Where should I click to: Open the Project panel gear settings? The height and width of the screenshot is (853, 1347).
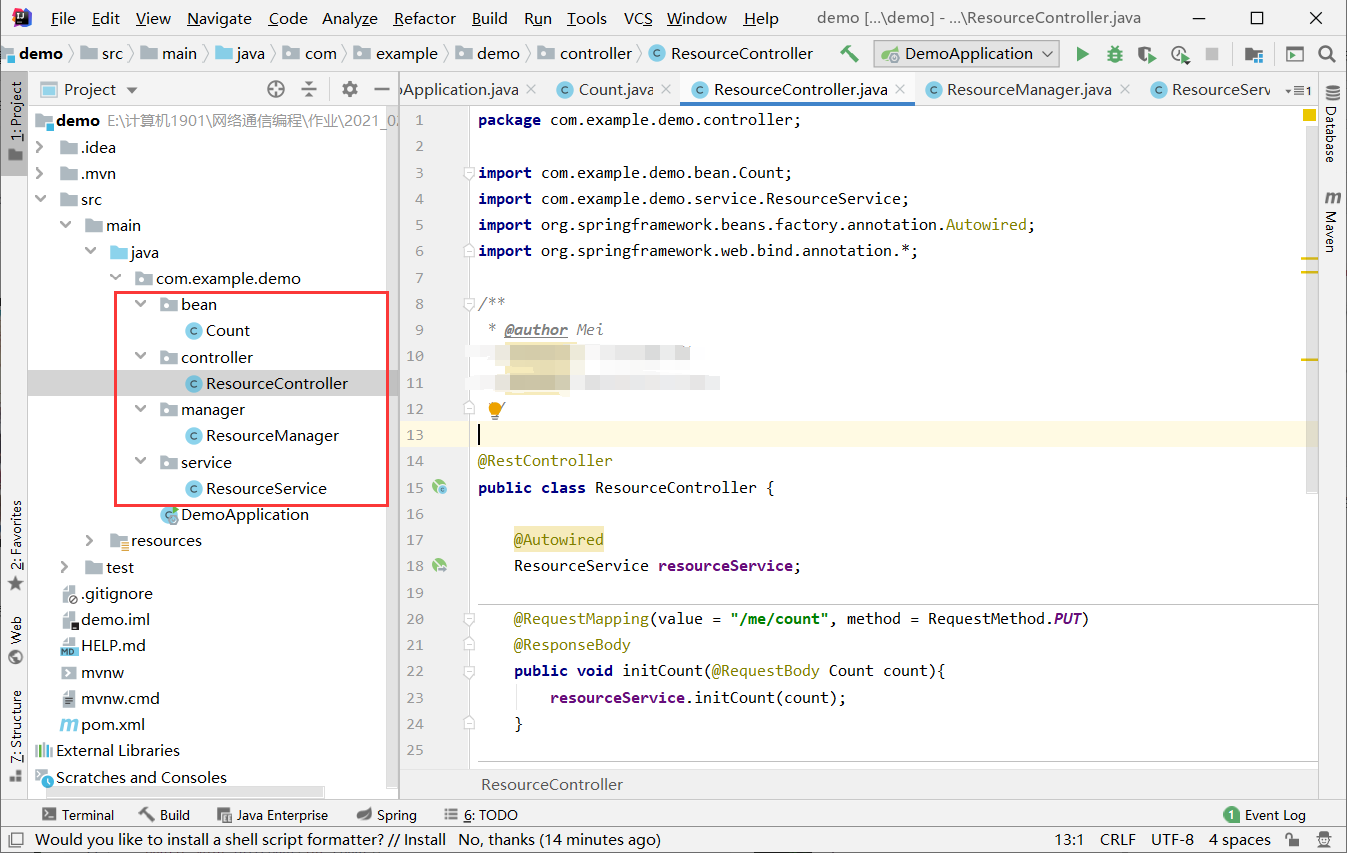[350, 89]
